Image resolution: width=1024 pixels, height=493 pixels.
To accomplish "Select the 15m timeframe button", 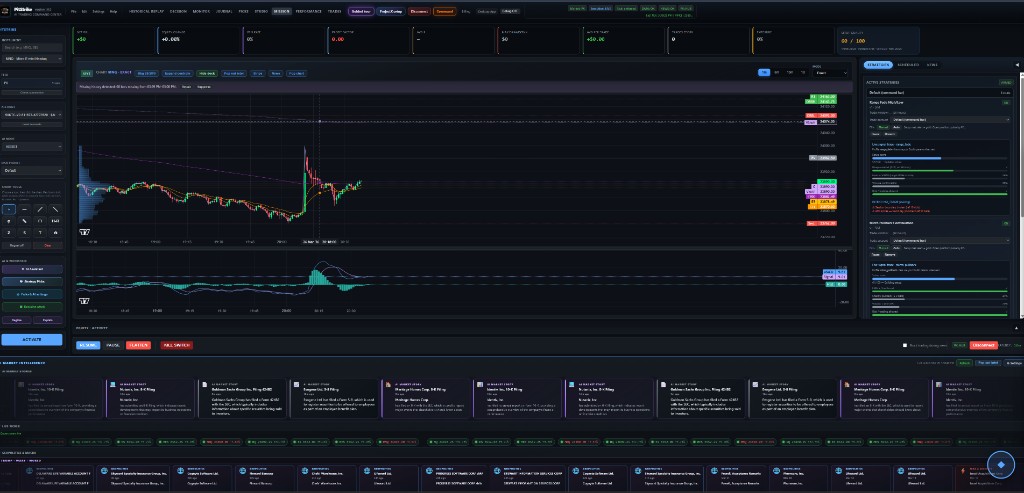I will [790, 72].
